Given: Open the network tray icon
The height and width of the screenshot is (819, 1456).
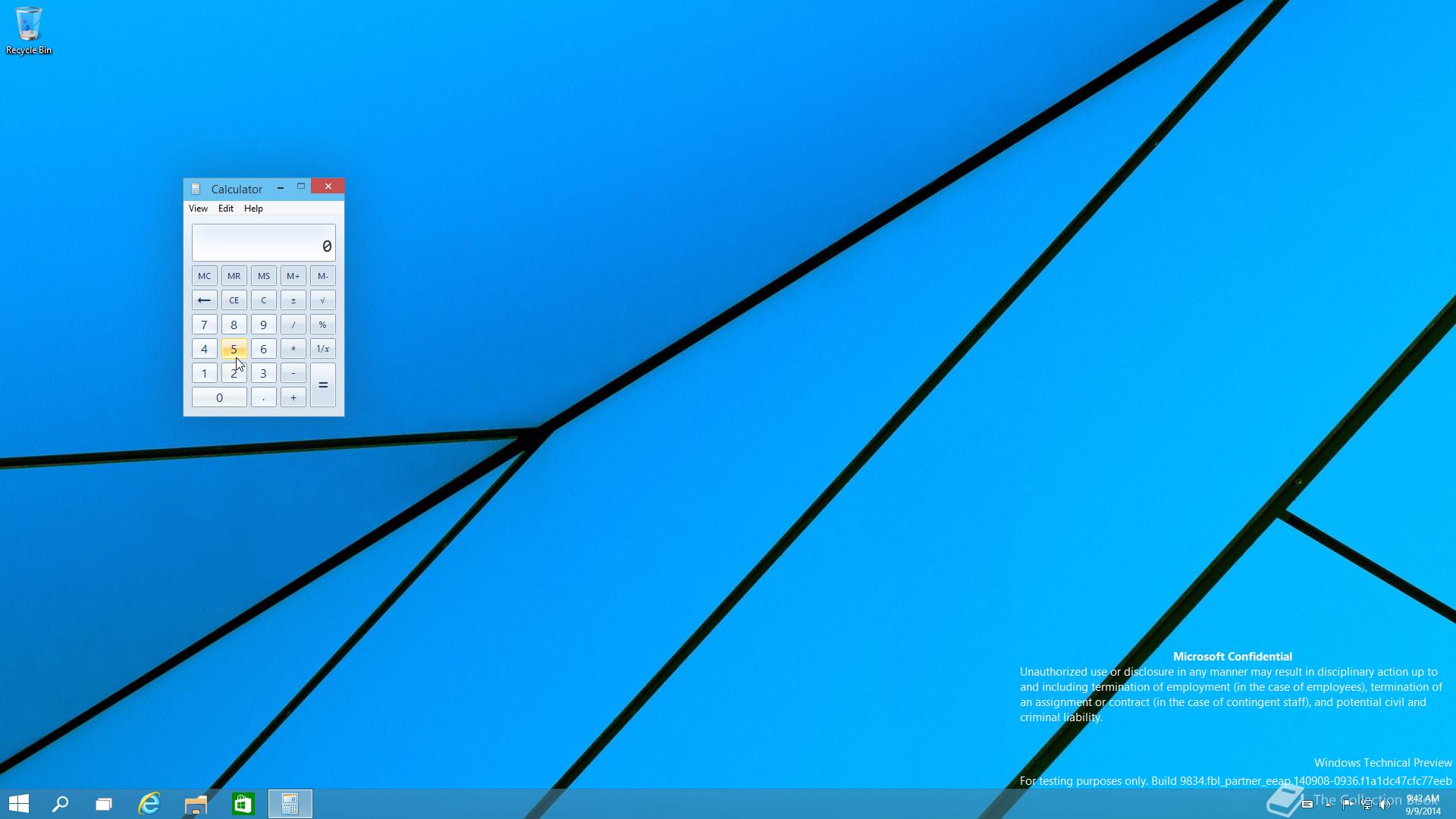Looking at the screenshot, I should (x=1367, y=805).
